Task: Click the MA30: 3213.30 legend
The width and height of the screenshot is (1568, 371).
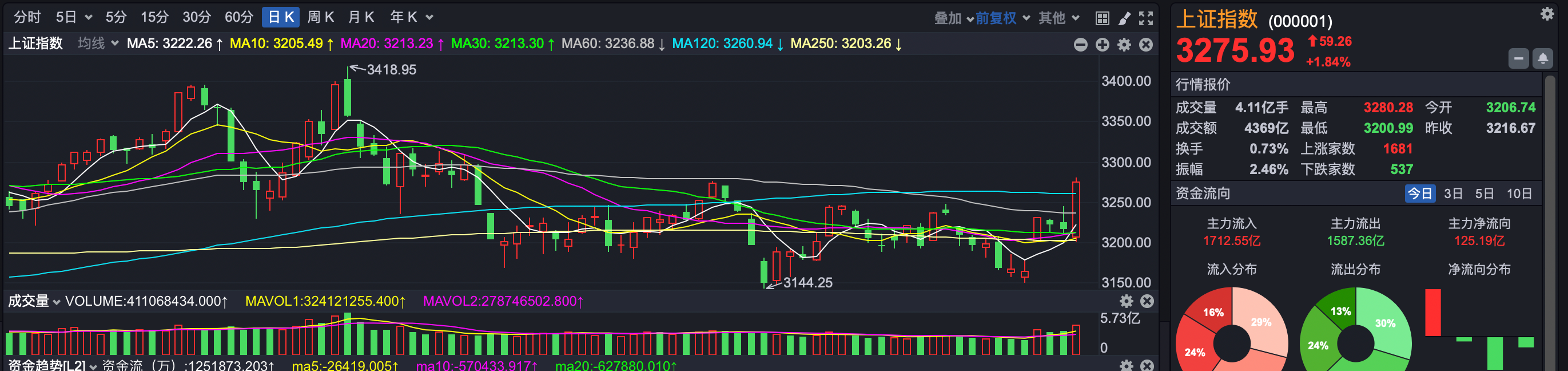Action: tap(503, 44)
